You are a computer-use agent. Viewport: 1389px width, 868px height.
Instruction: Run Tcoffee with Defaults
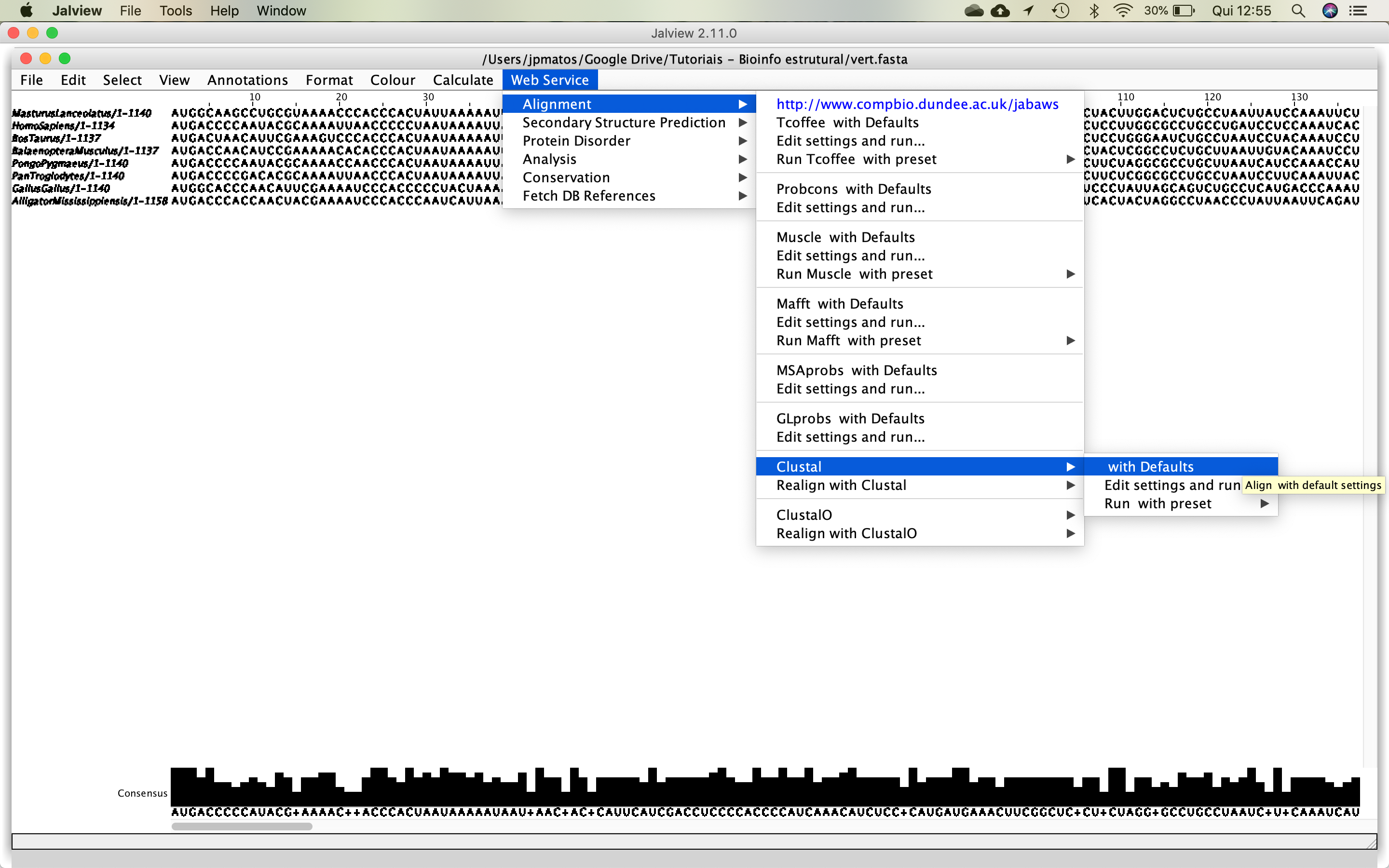pyautogui.click(x=847, y=122)
